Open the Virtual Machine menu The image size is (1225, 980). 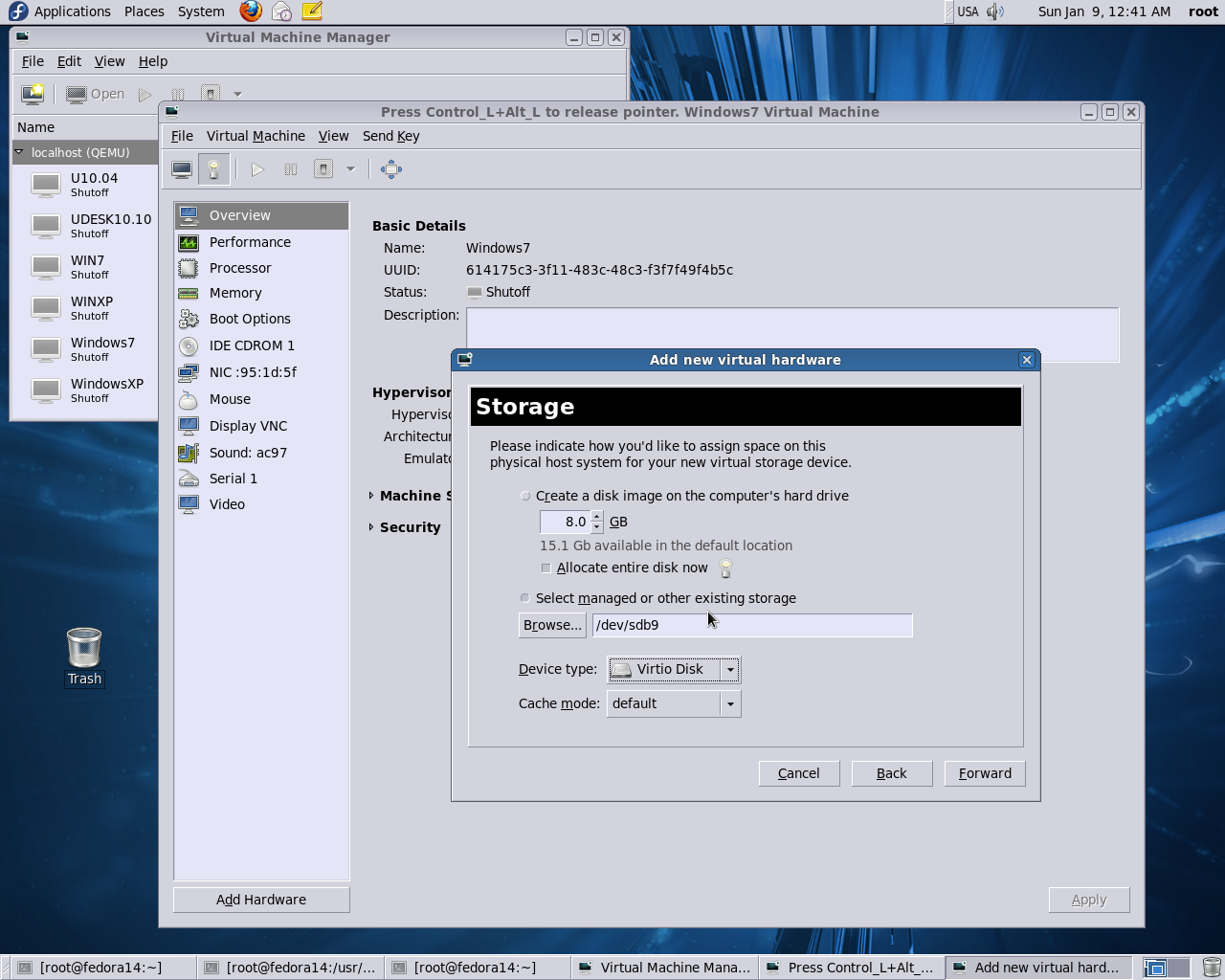[256, 136]
